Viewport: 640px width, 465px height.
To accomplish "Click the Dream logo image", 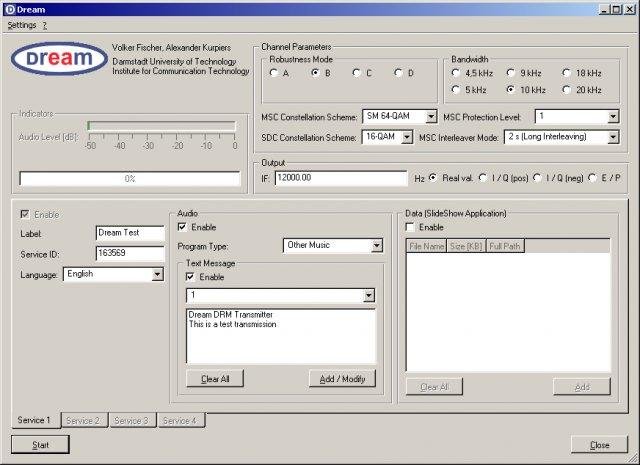I will 59,58.
